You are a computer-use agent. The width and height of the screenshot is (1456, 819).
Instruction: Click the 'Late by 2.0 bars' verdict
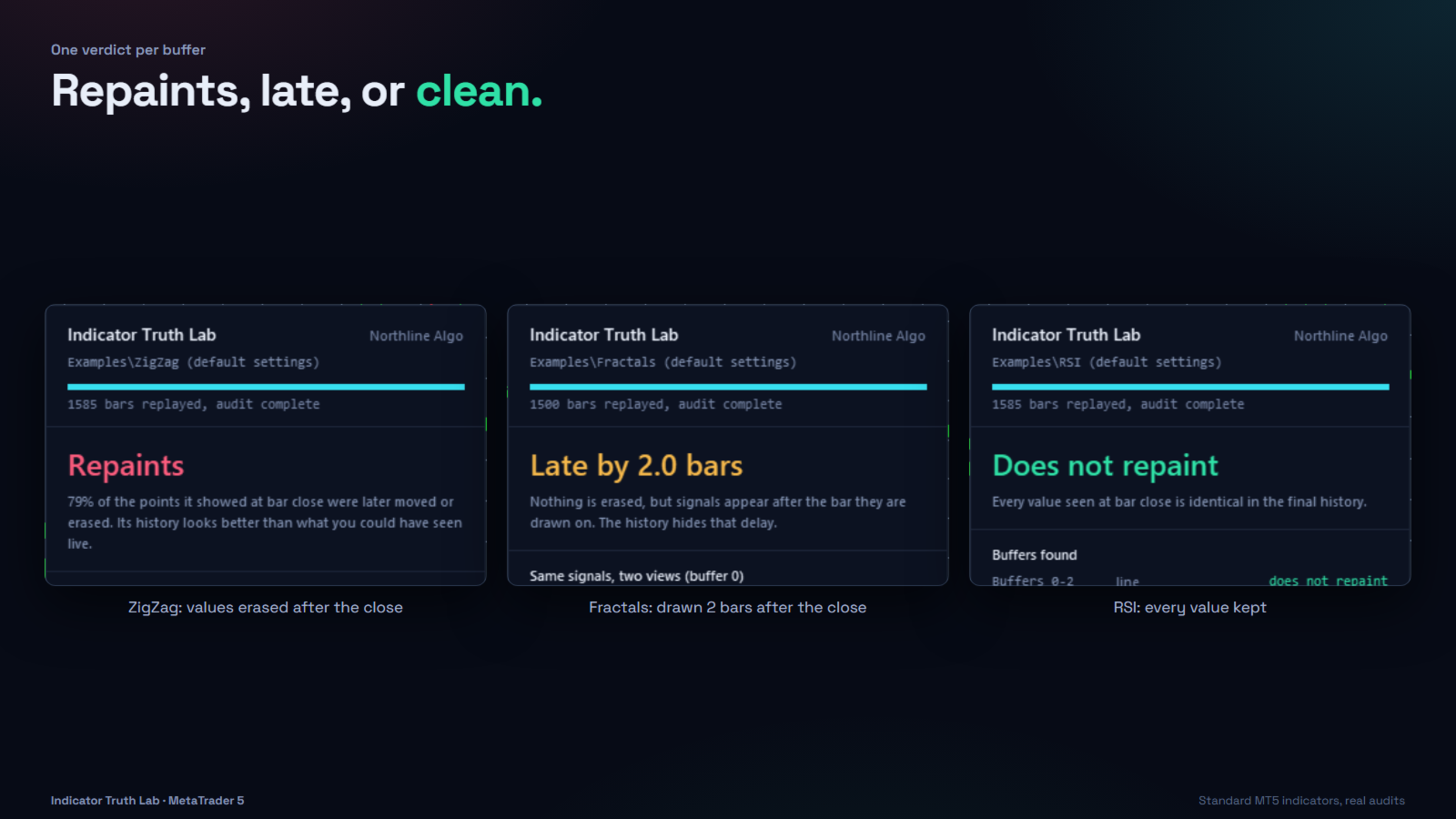click(636, 466)
